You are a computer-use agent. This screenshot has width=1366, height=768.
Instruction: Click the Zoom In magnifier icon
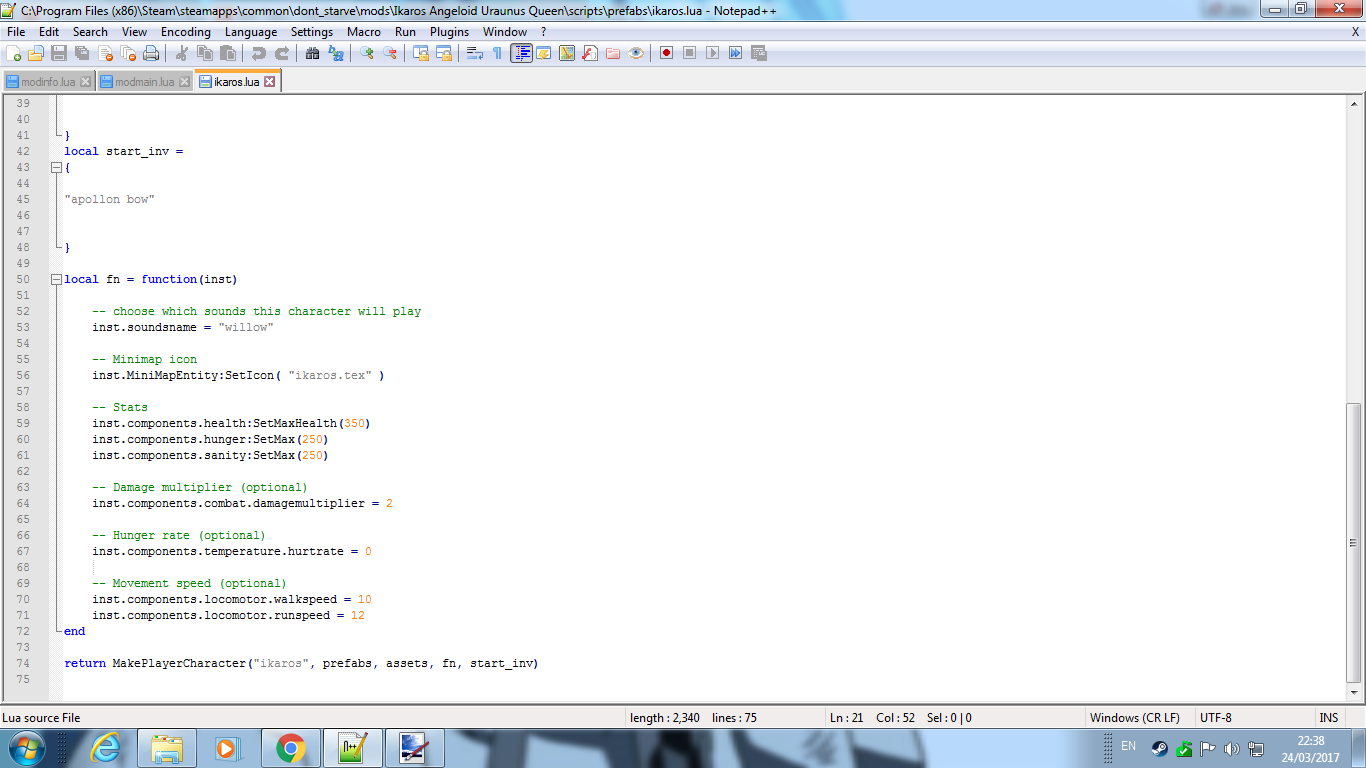(367, 53)
